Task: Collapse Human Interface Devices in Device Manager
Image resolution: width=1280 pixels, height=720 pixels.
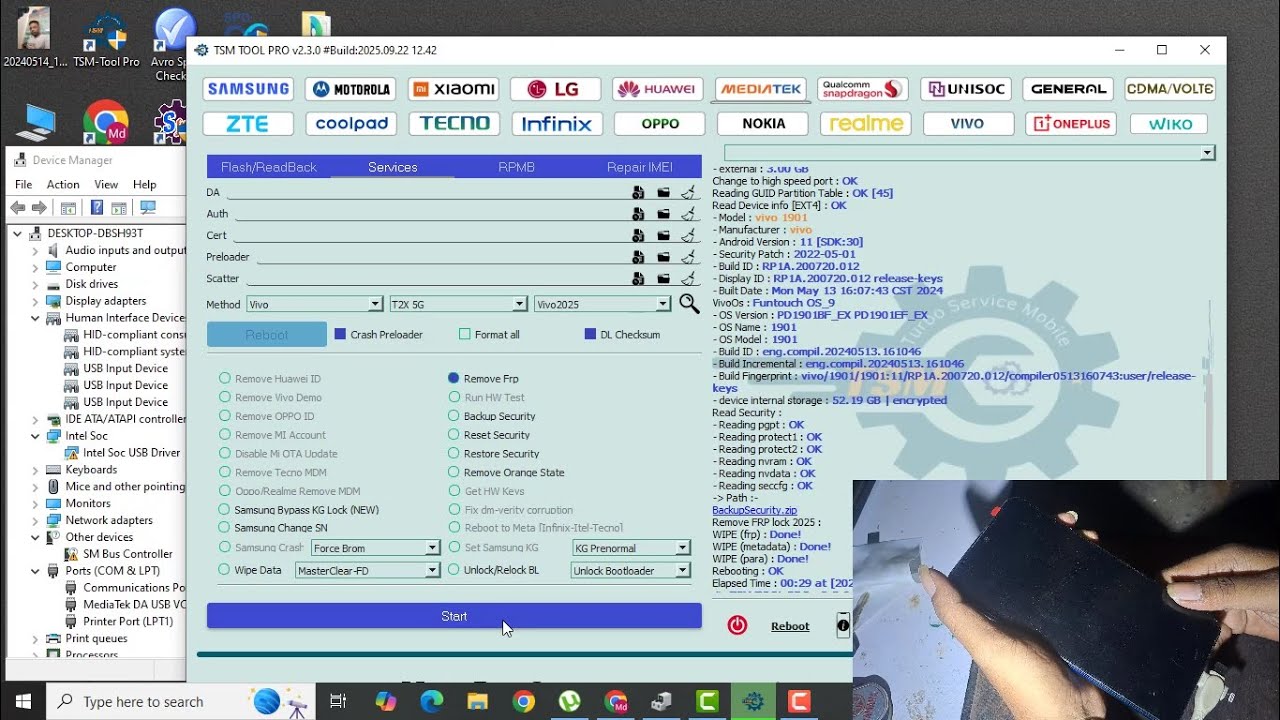Action: (x=35, y=318)
